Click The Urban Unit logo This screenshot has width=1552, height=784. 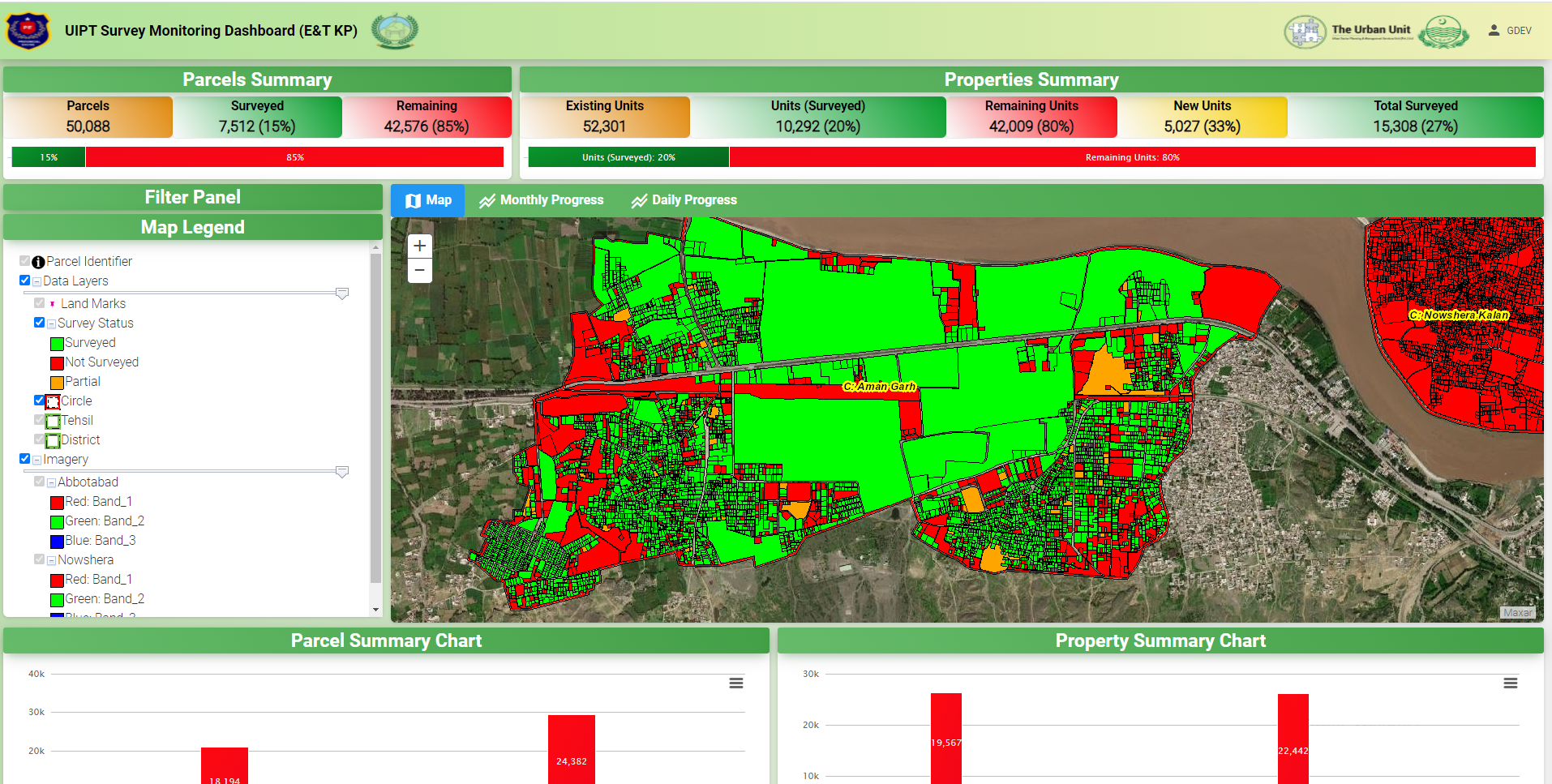[1349, 32]
